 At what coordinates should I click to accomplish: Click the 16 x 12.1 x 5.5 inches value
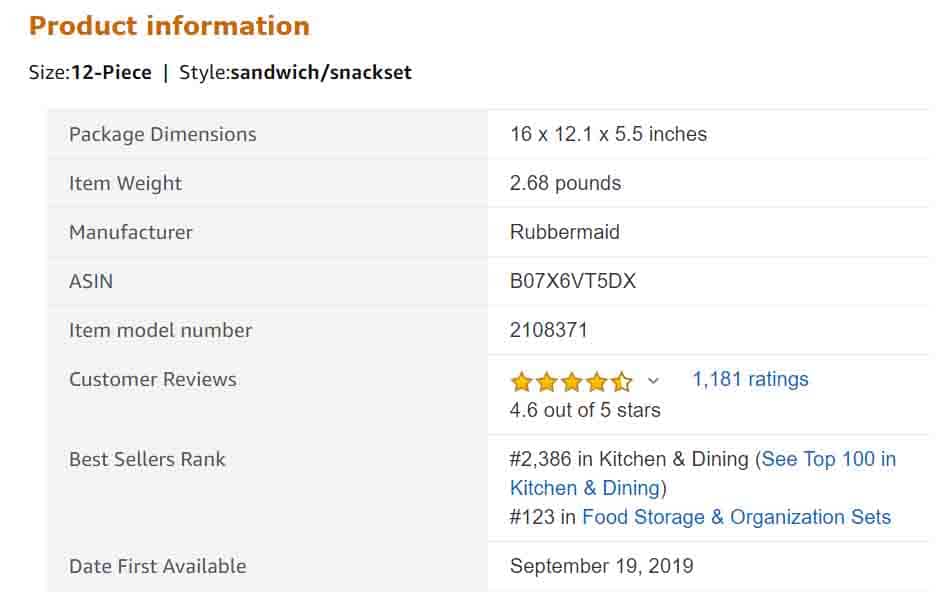pos(608,134)
